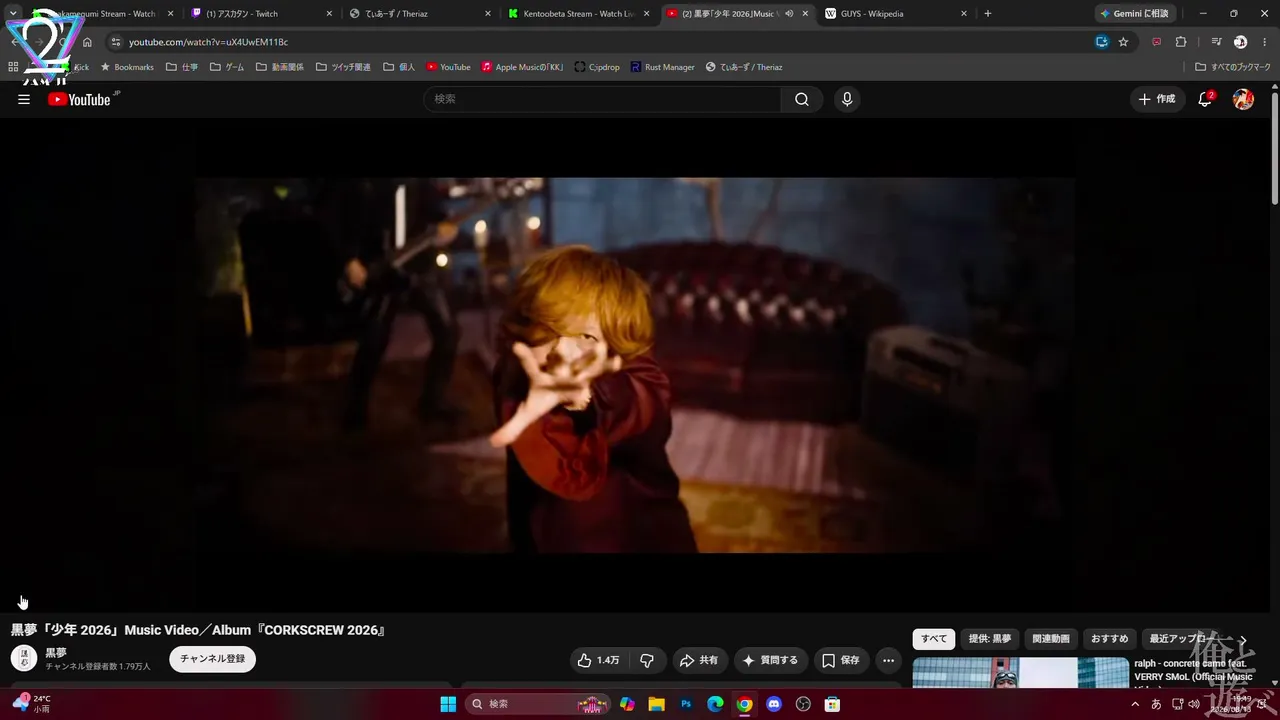Open the すべてのブックマーク folder
Viewport: 1280px width, 720px height.
pyautogui.click(x=1233, y=67)
